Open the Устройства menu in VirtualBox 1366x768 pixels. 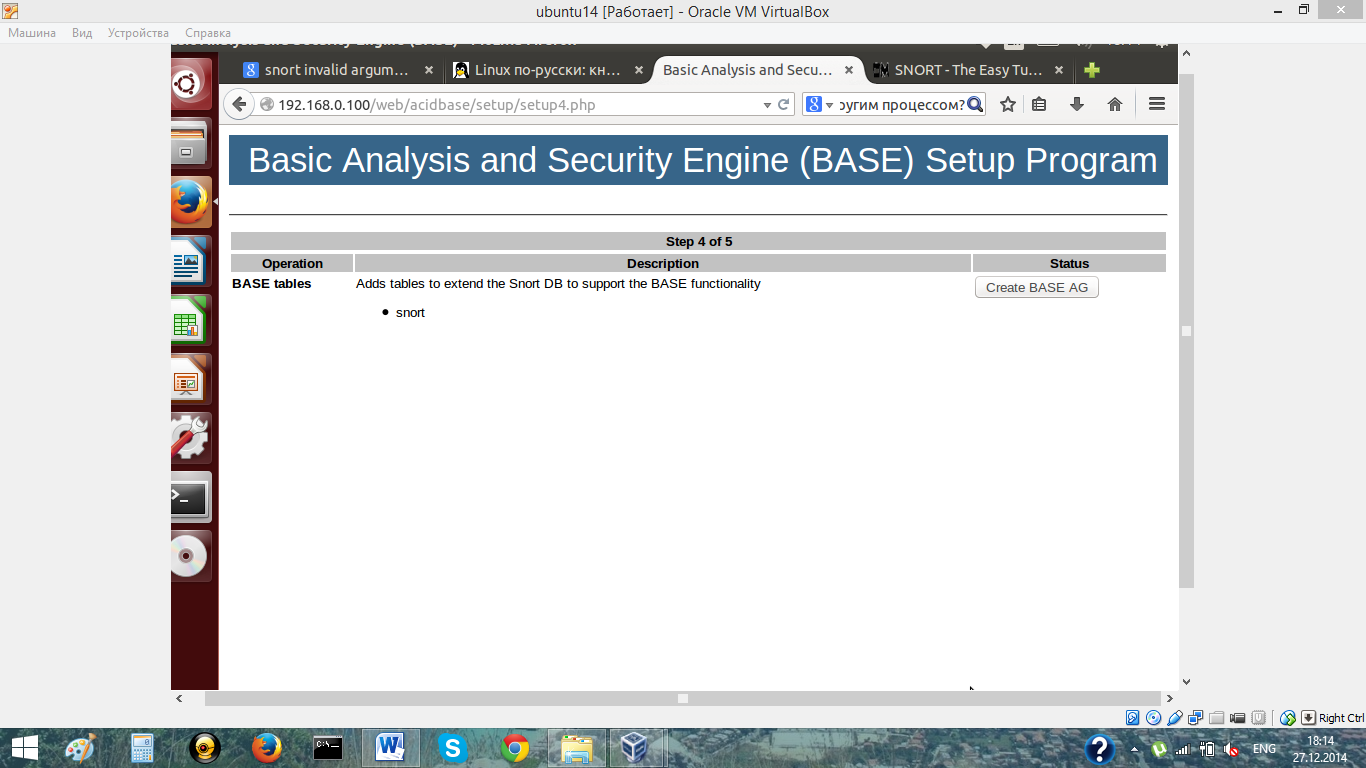pyautogui.click(x=138, y=33)
